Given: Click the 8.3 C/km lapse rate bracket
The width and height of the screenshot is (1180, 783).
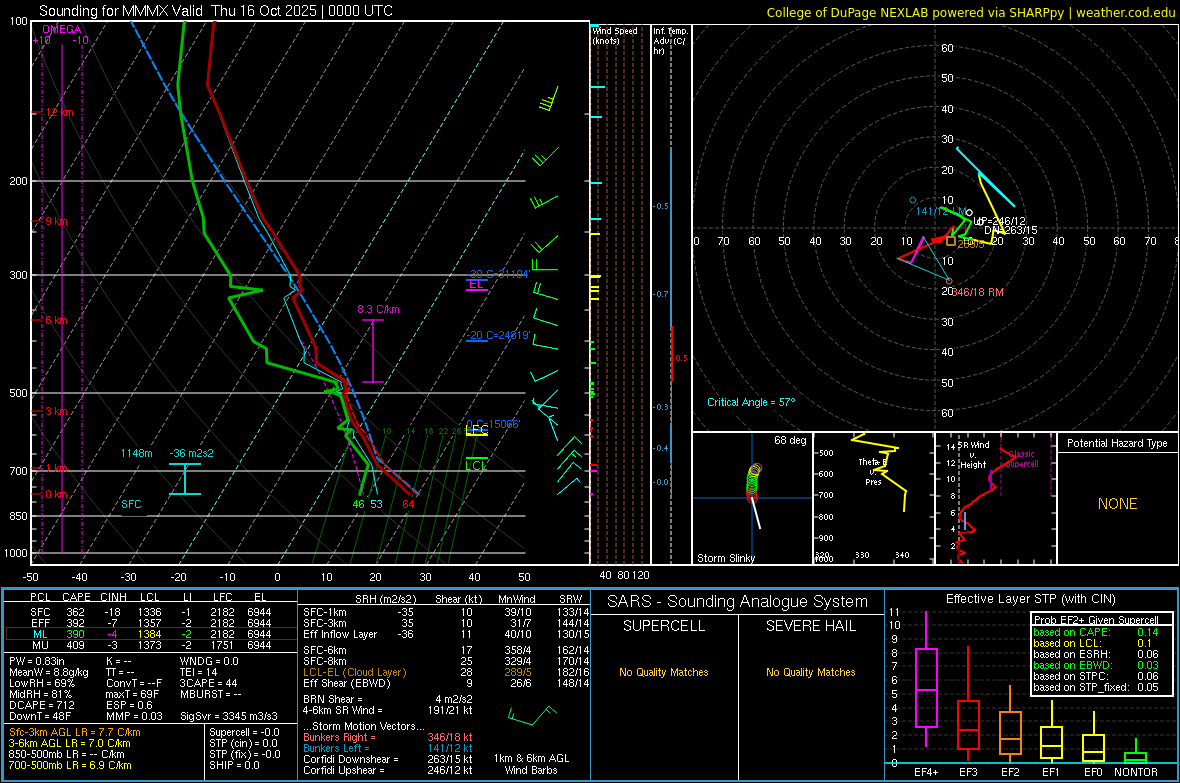Looking at the screenshot, I should point(372,350).
